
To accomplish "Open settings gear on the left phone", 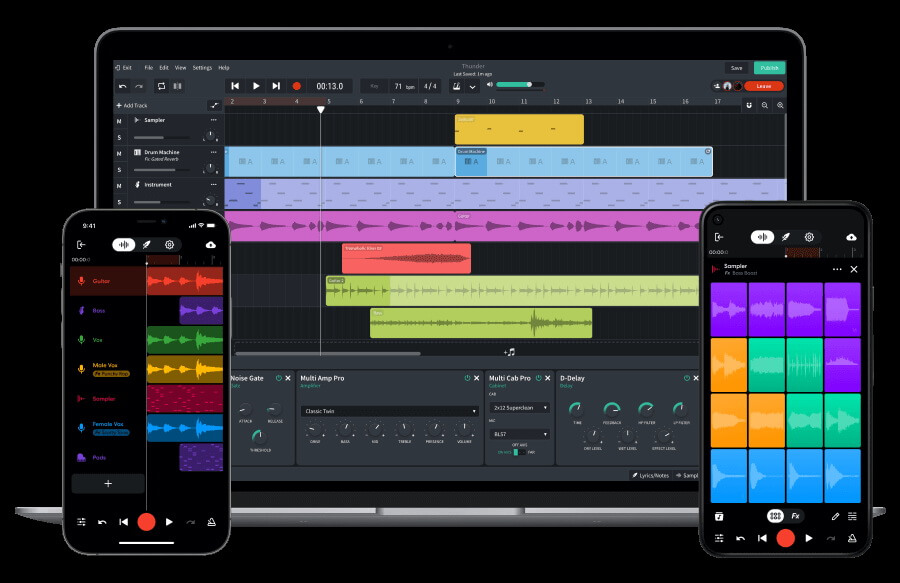I will coord(169,244).
